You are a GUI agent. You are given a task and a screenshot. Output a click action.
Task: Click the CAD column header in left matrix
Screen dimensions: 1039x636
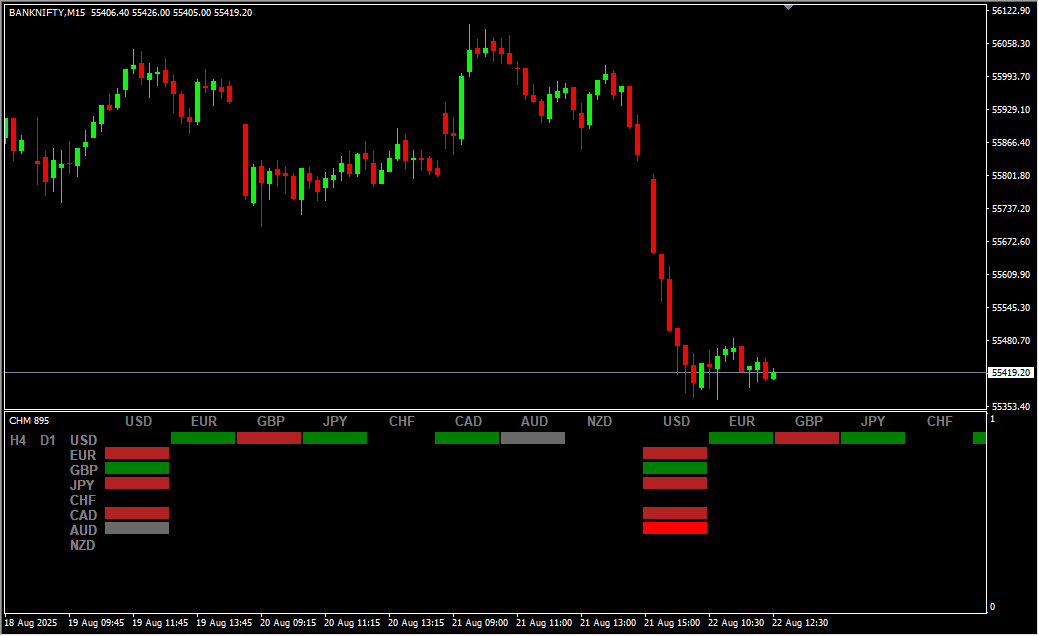pyautogui.click(x=468, y=421)
